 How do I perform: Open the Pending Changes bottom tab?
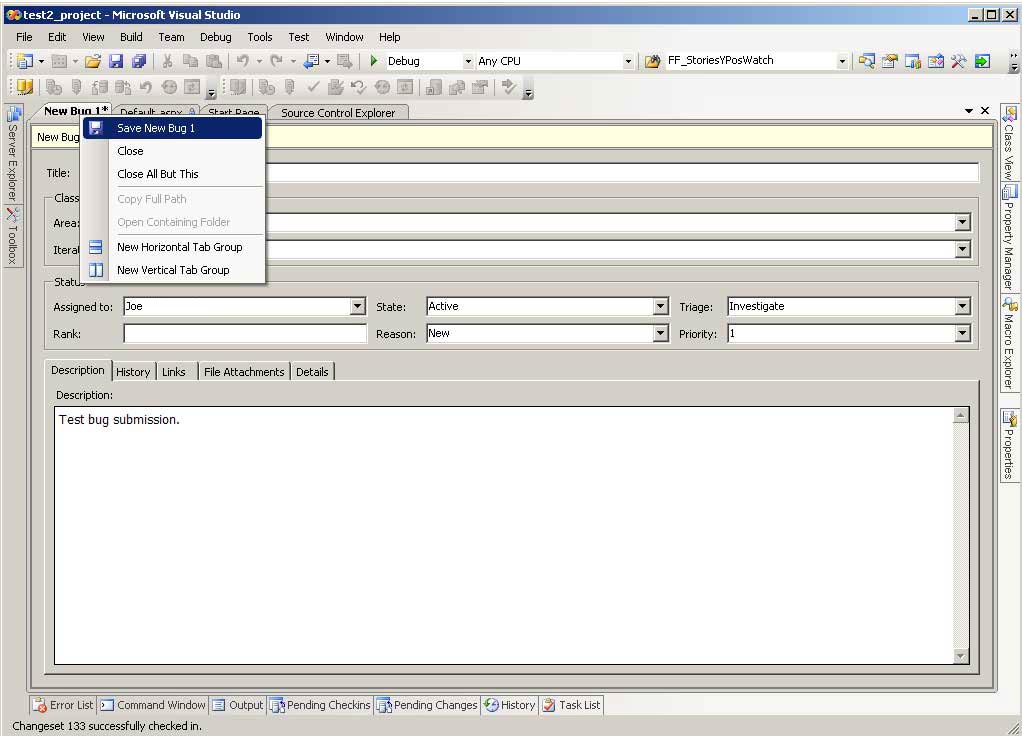click(x=428, y=705)
